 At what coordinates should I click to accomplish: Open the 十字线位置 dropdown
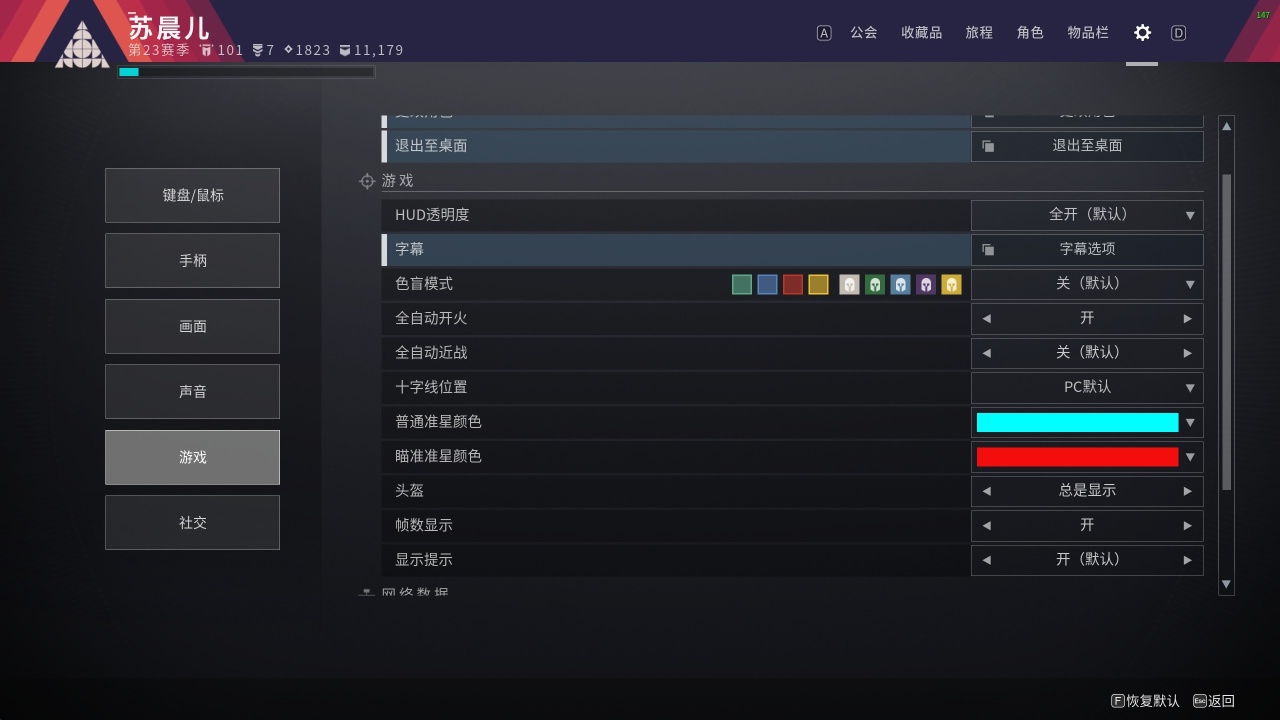point(1087,388)
